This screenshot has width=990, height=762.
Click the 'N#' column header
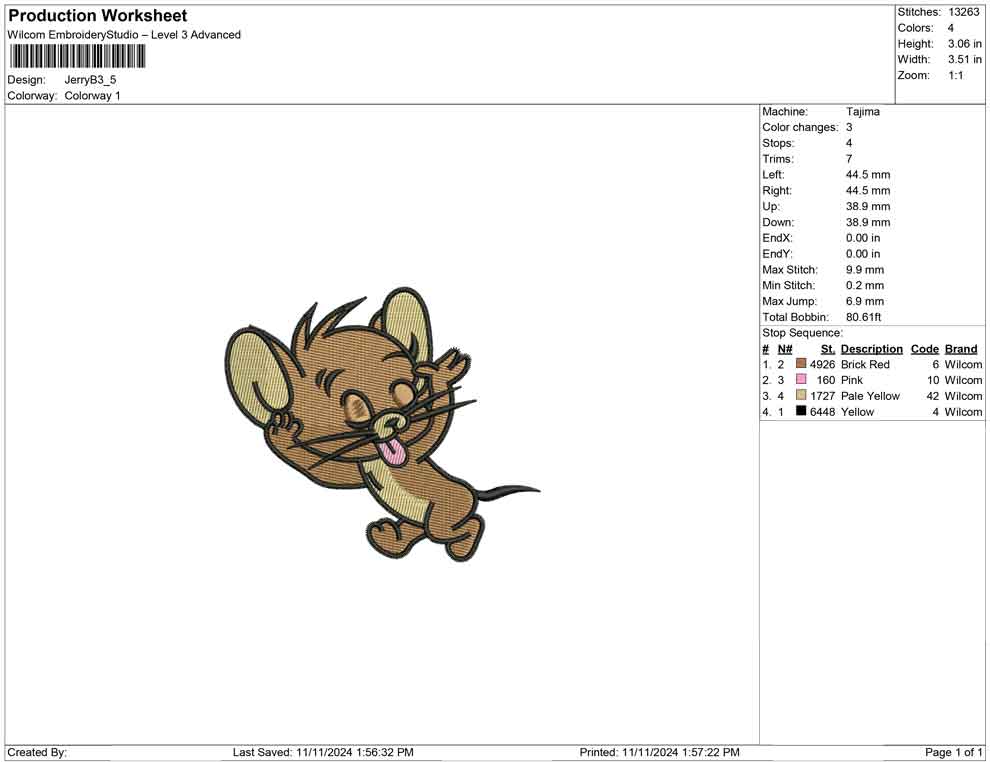pos(785,348)
